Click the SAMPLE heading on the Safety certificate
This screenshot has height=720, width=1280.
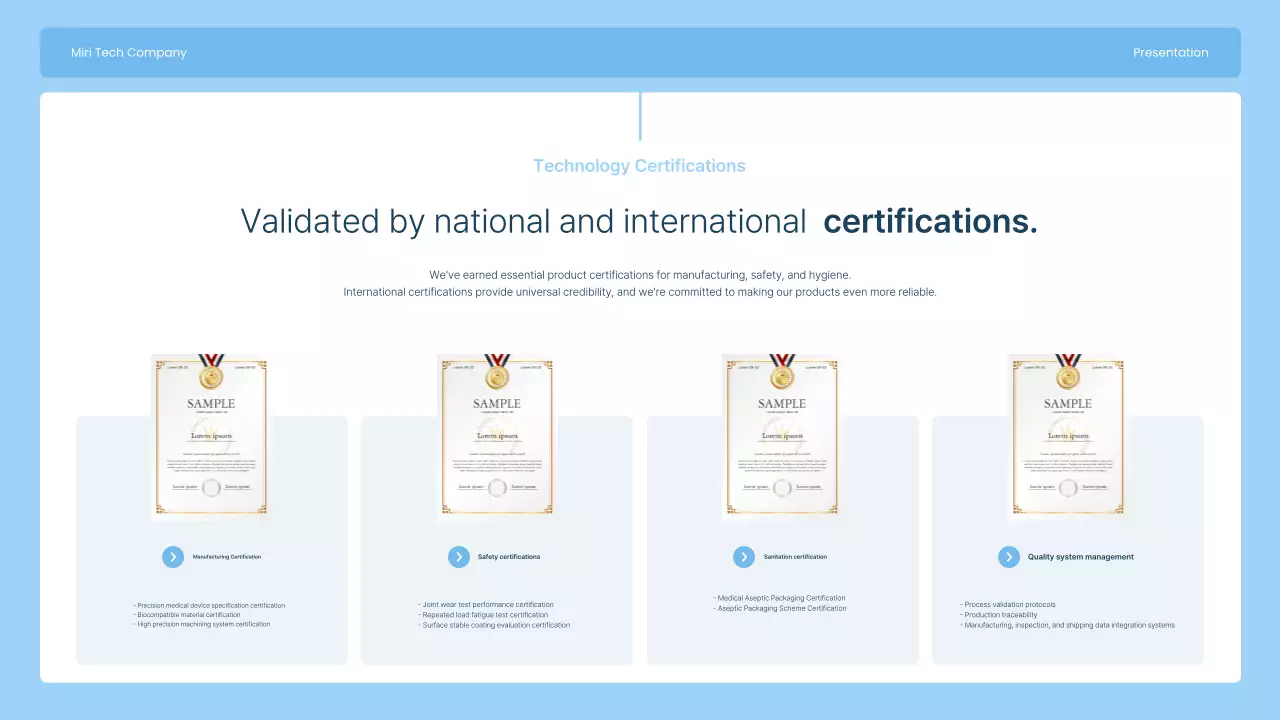497,404
